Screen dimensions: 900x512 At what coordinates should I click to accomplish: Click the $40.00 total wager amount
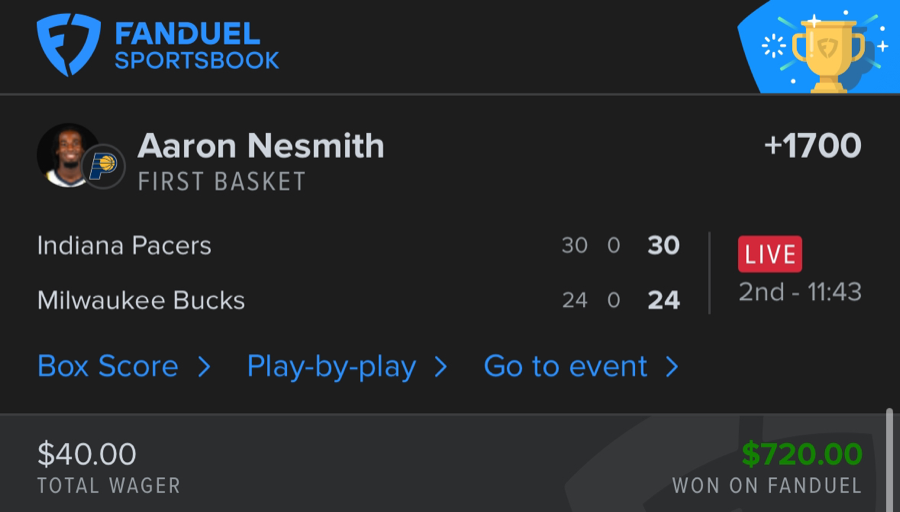(87, 454)
